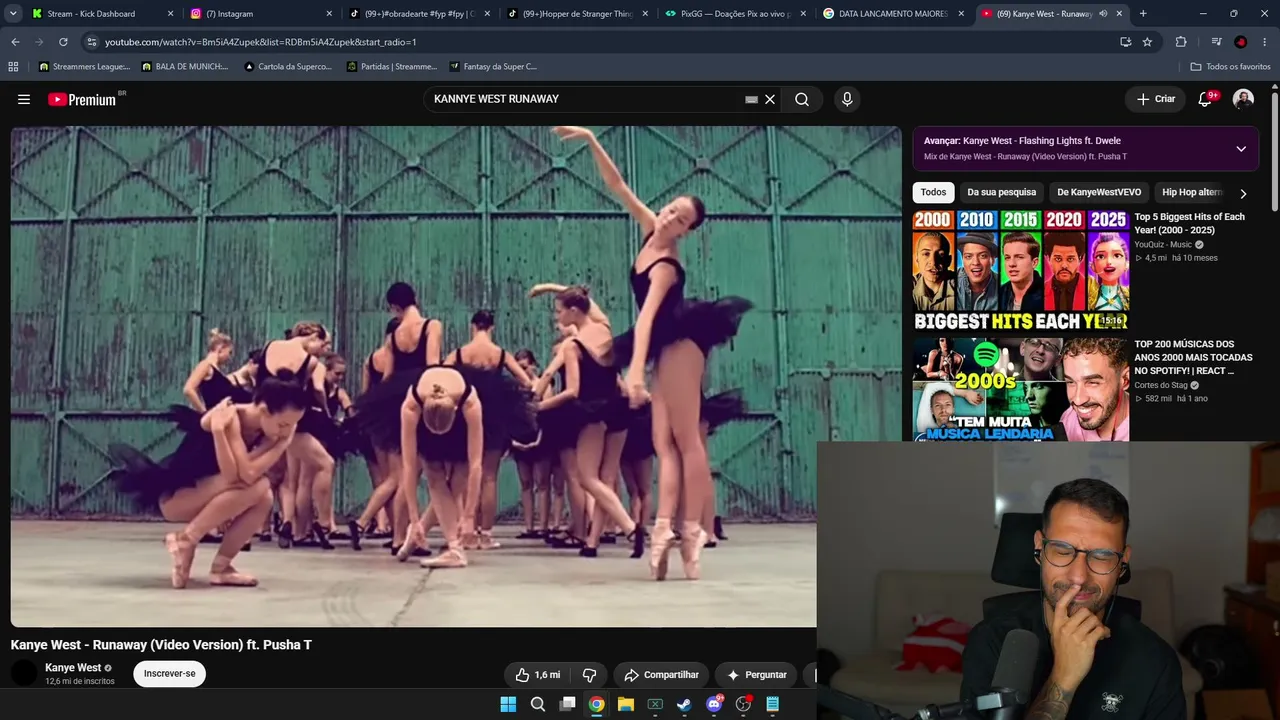This screenshot has height=720, width=1280.
Task: Select the Da sua pesquisa filter chip
Action: click(1001, 192)
